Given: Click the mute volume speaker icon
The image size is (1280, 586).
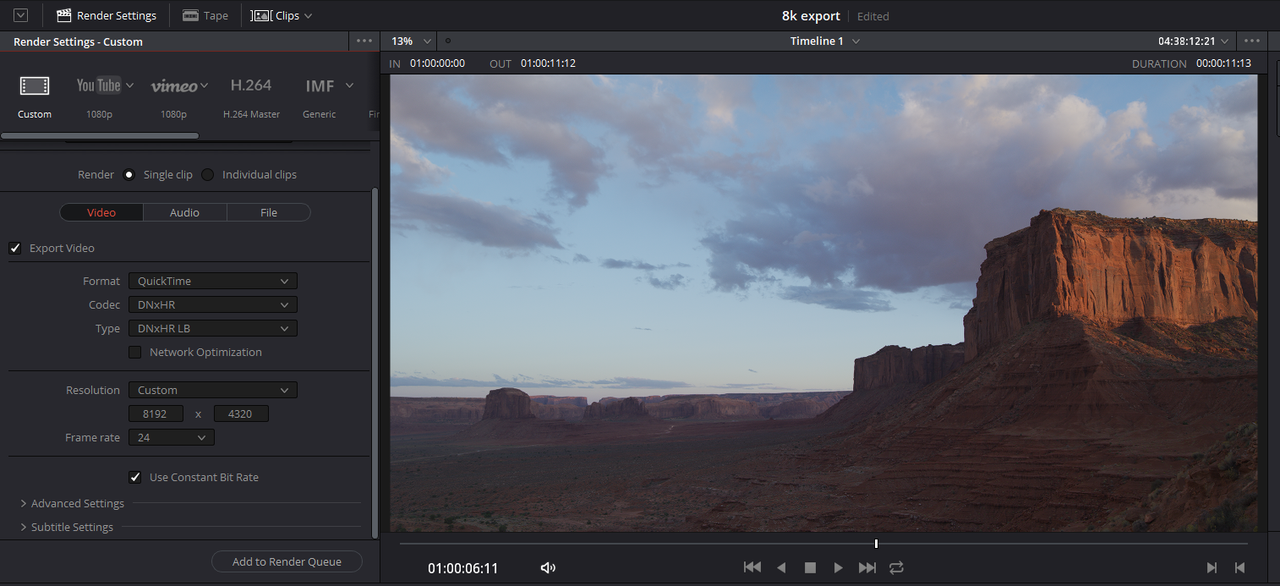Looking at the screenshot, I should click(548, 568).
